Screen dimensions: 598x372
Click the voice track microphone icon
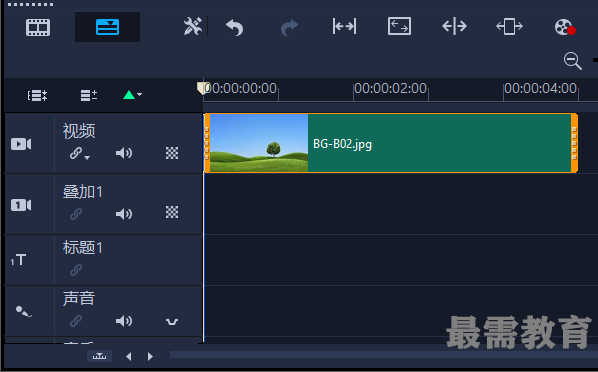click(23, 312)
